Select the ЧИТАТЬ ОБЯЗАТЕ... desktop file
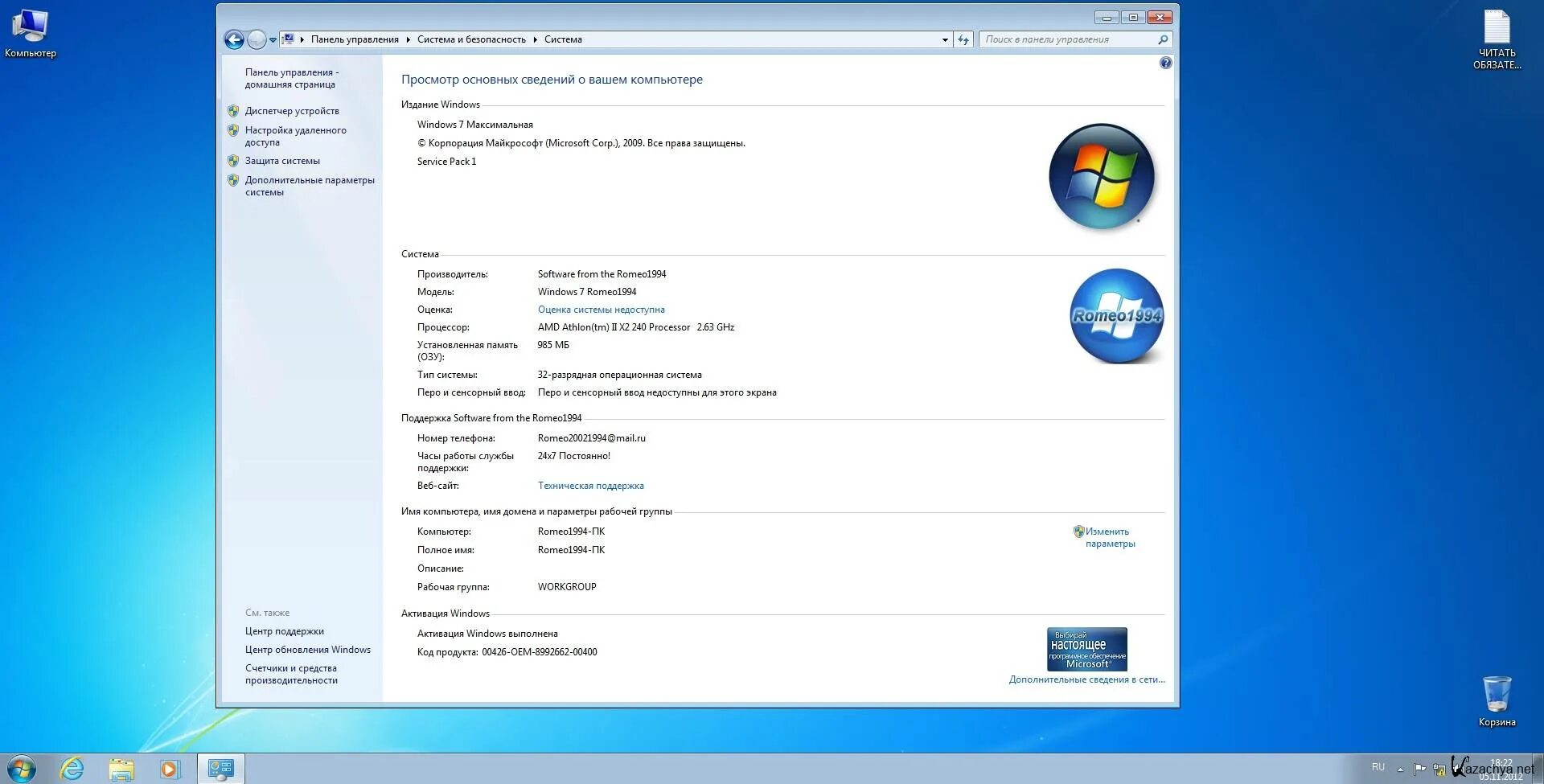 point(1497,40)
